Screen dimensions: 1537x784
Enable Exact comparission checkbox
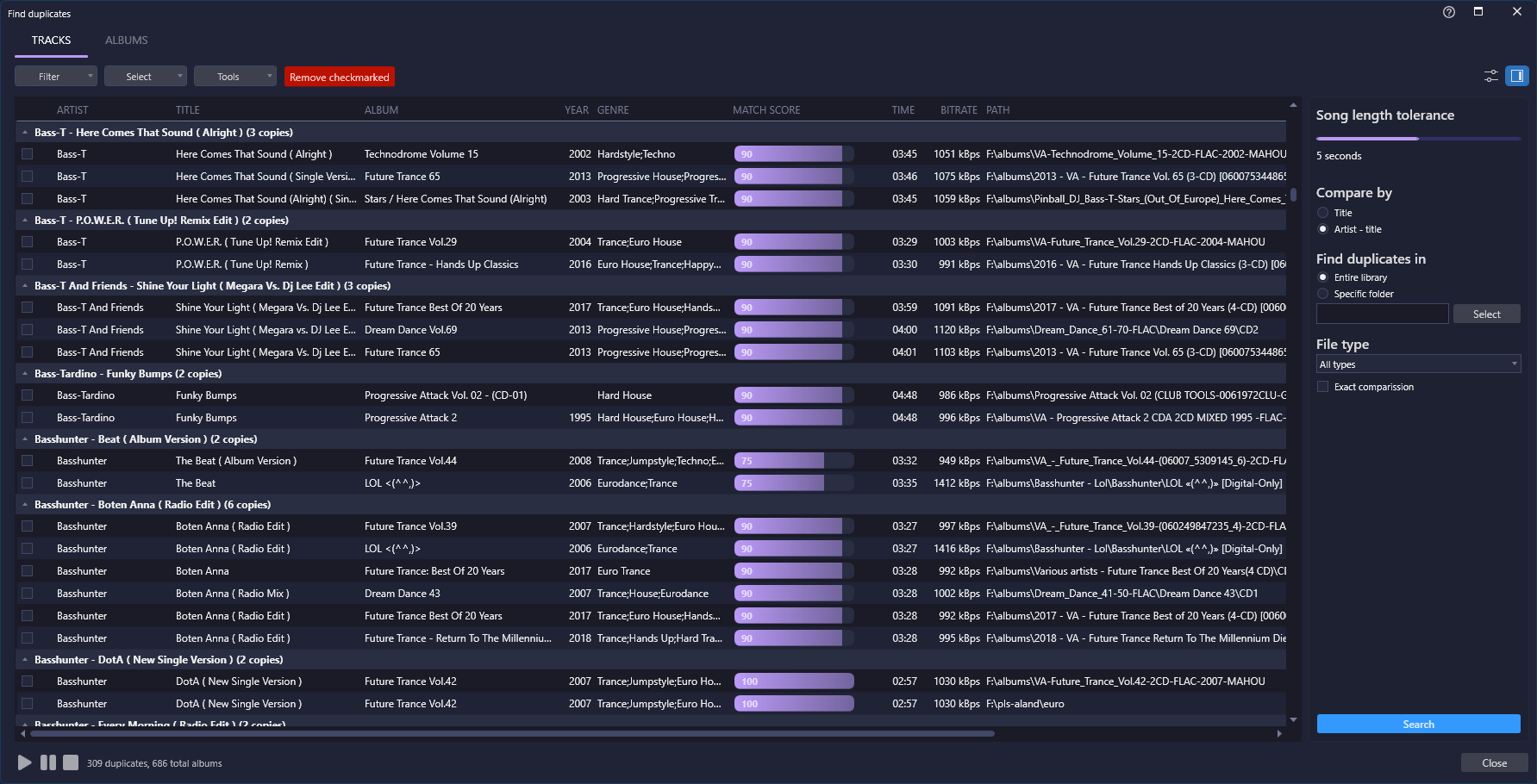point(1323,387)
